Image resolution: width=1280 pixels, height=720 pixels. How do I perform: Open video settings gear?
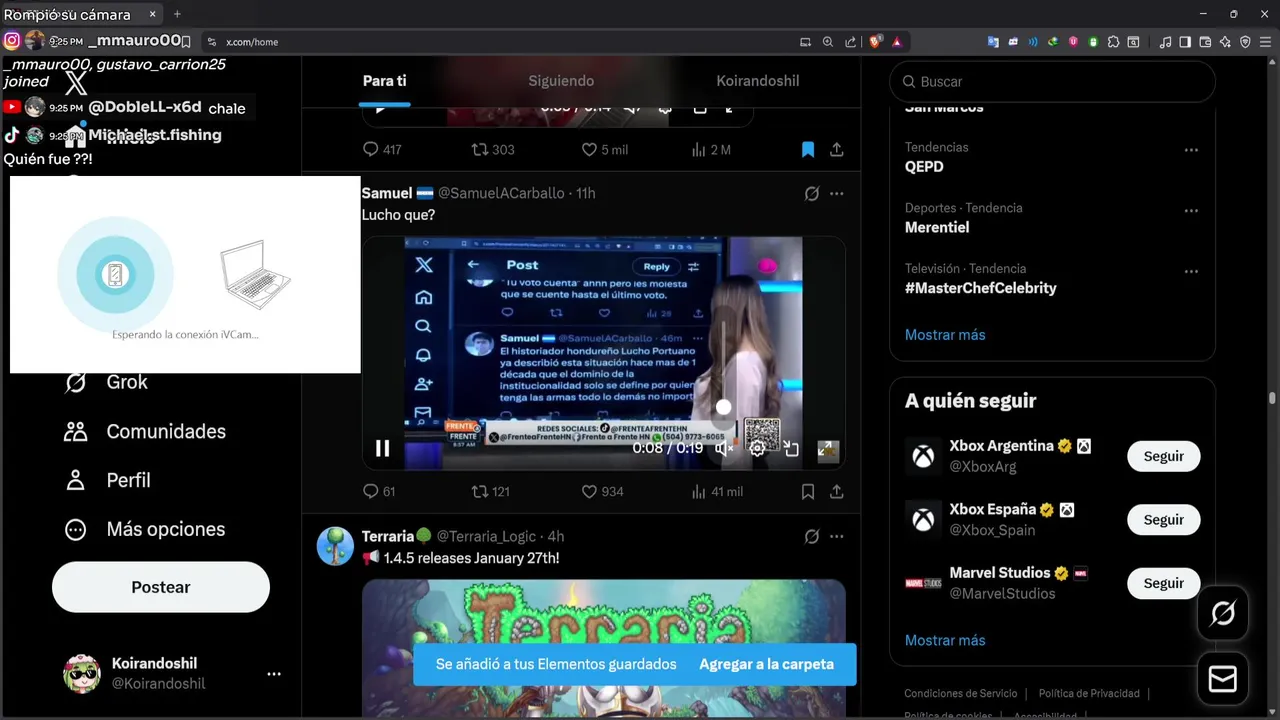pos(758,449)
